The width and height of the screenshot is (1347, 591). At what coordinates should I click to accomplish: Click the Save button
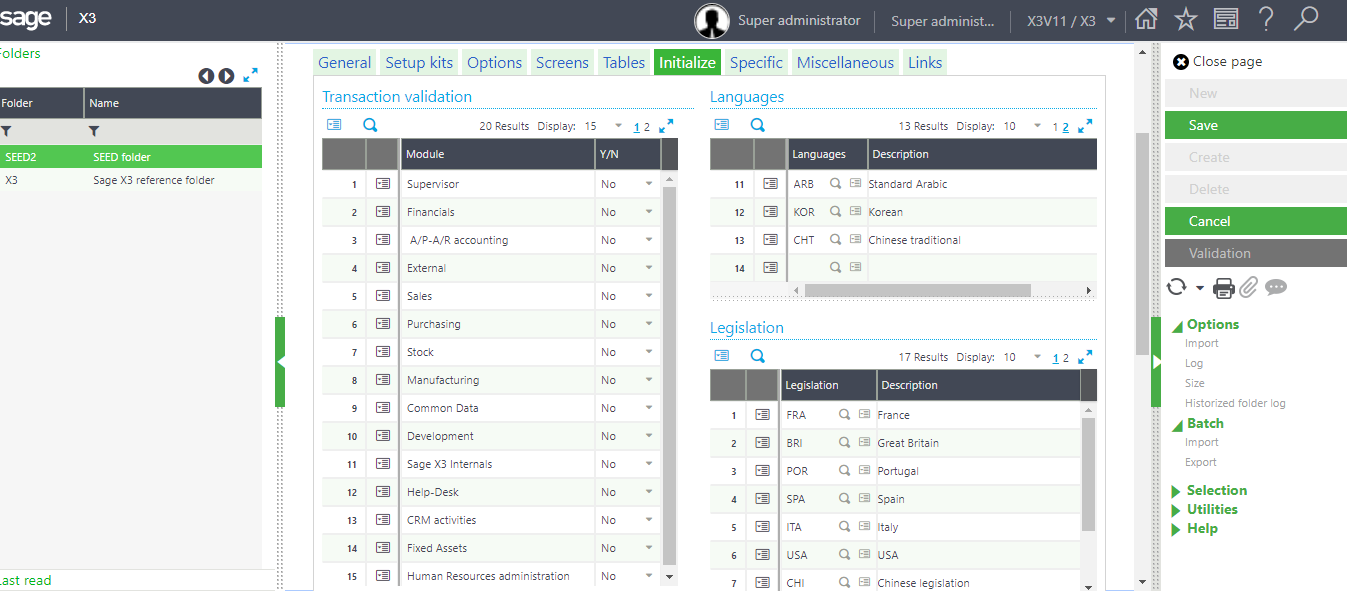(x=1255, y=125)
